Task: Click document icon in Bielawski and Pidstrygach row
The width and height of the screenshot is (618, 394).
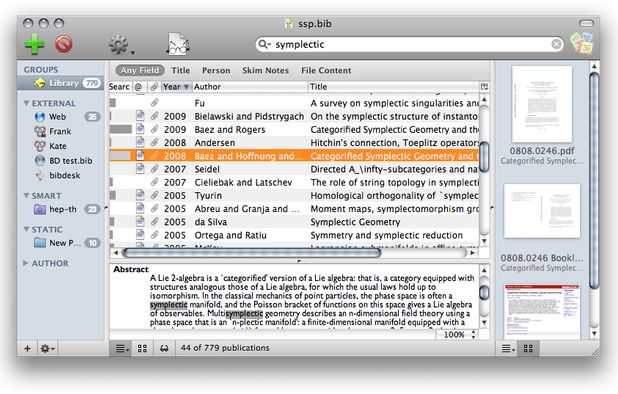Action: point(140,116)
